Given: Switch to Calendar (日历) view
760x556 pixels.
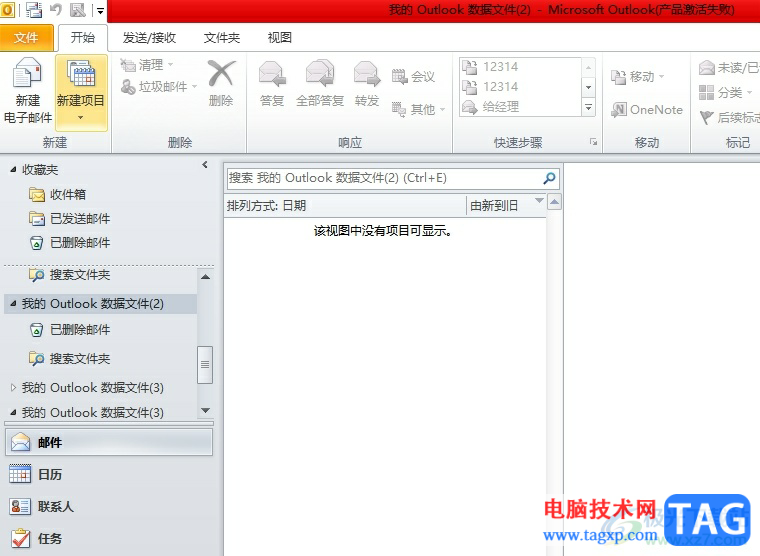Looking at the screenshot, I should click(109, 474).
